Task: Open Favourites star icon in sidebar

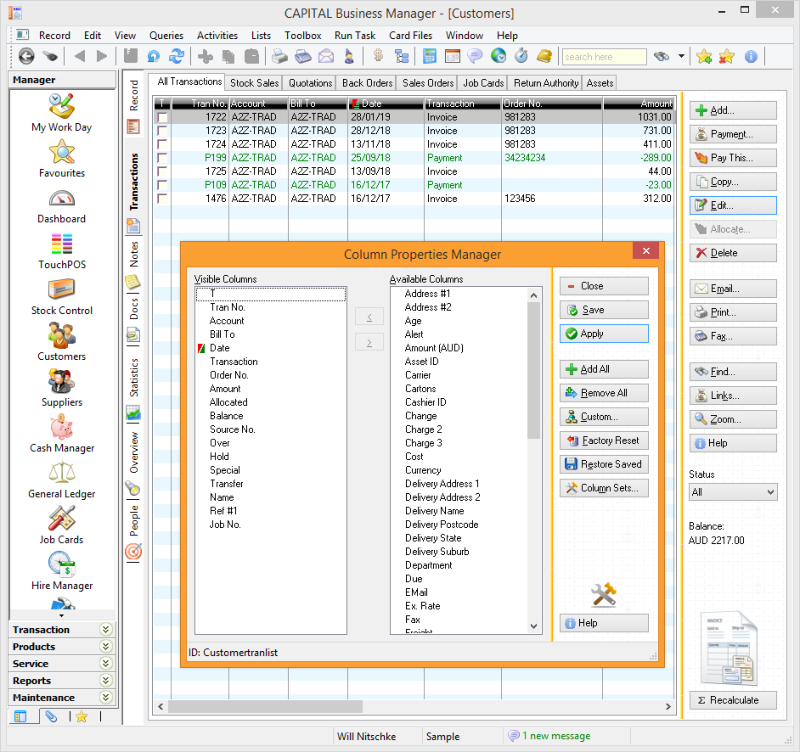Action: (62, 153)
